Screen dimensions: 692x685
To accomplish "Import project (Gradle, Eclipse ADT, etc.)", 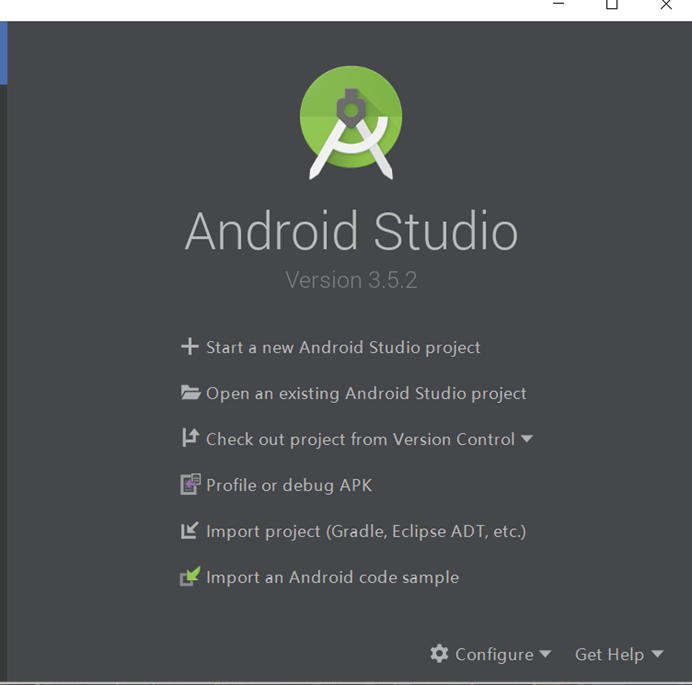I will (366, 531).
